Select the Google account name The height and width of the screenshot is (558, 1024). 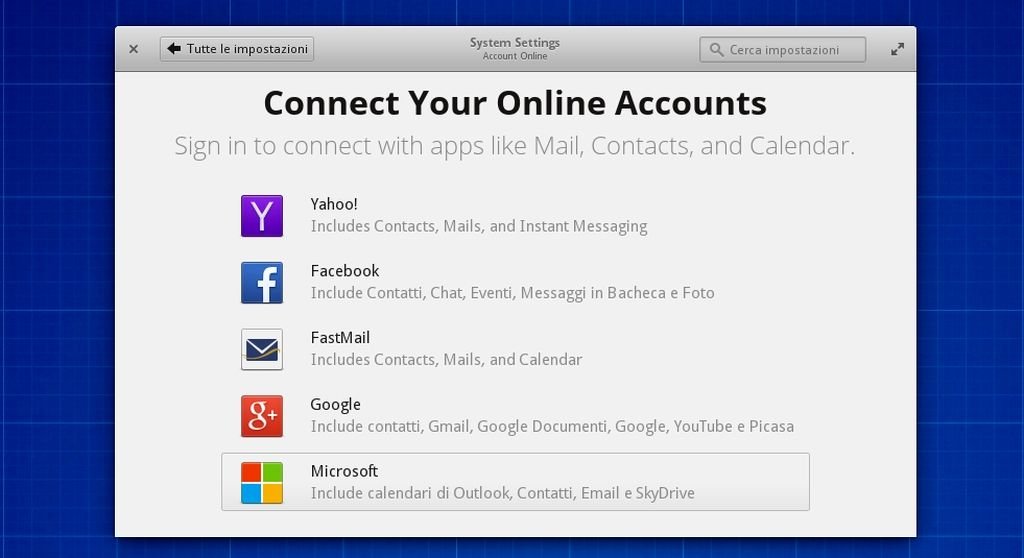tap(336, 404)
